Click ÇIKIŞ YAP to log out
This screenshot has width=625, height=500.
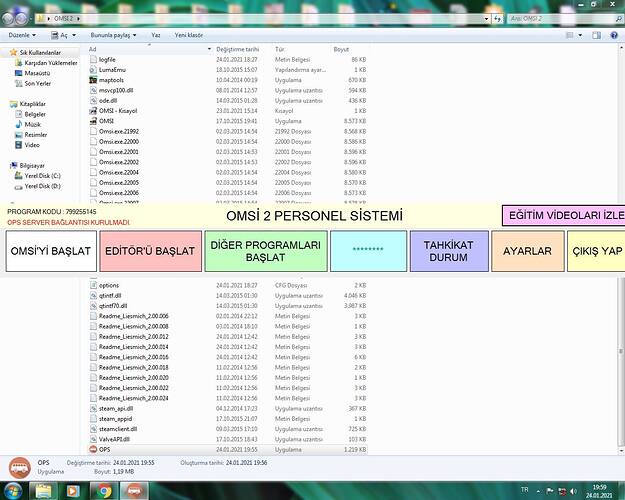pyautogui.click(x=596, y=251)
